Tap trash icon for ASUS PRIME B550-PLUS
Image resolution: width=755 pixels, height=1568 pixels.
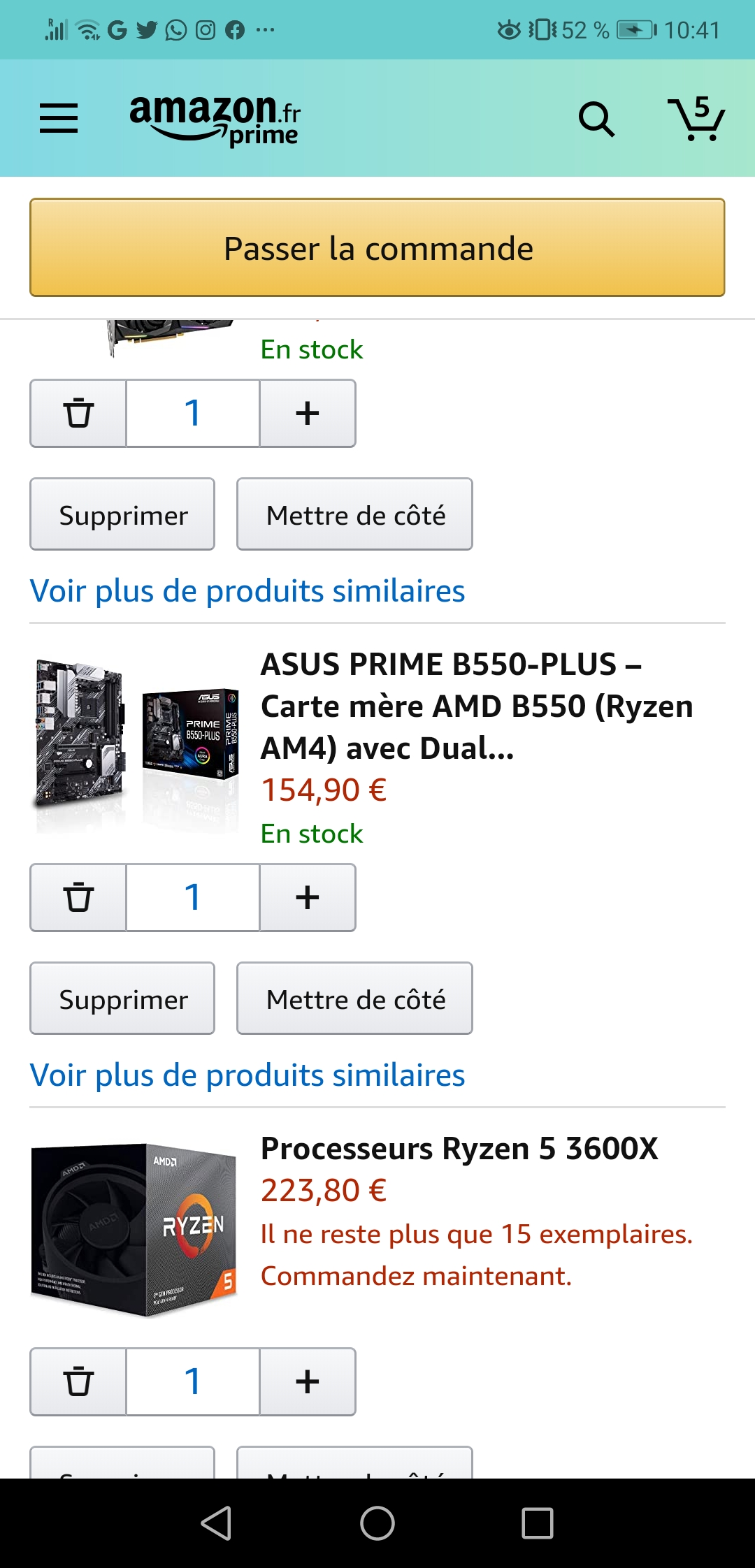78,898
